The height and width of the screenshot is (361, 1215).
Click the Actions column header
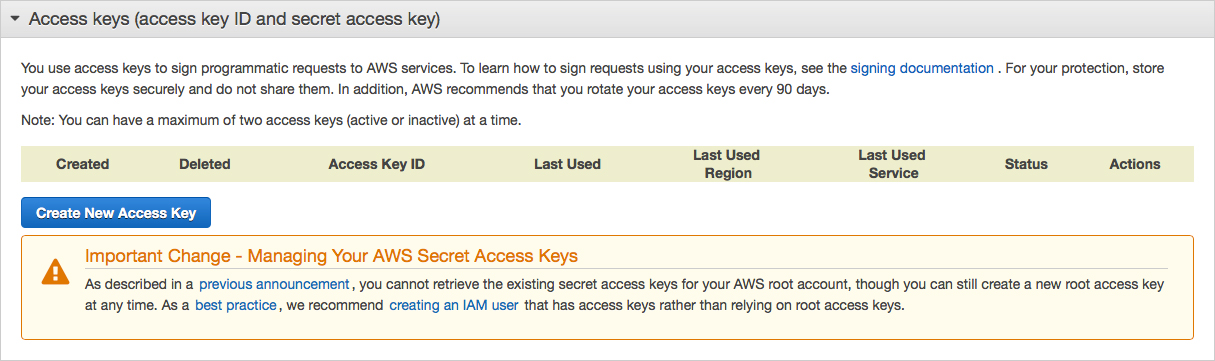click(1135, 164)
